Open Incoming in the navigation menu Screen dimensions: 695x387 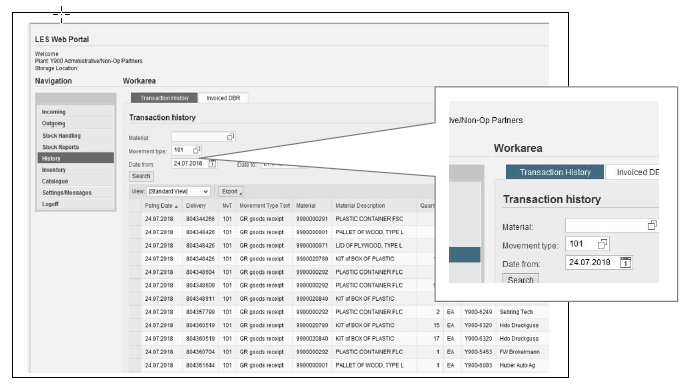76,112
